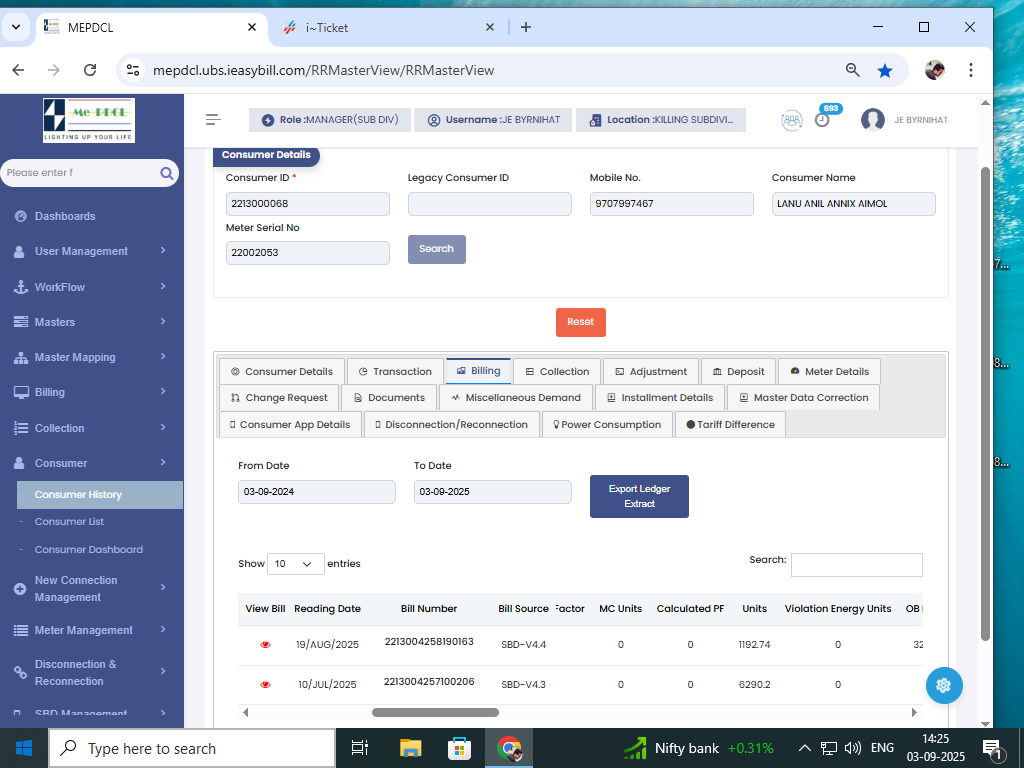Switch to Meter Details tab

point(829,372)
